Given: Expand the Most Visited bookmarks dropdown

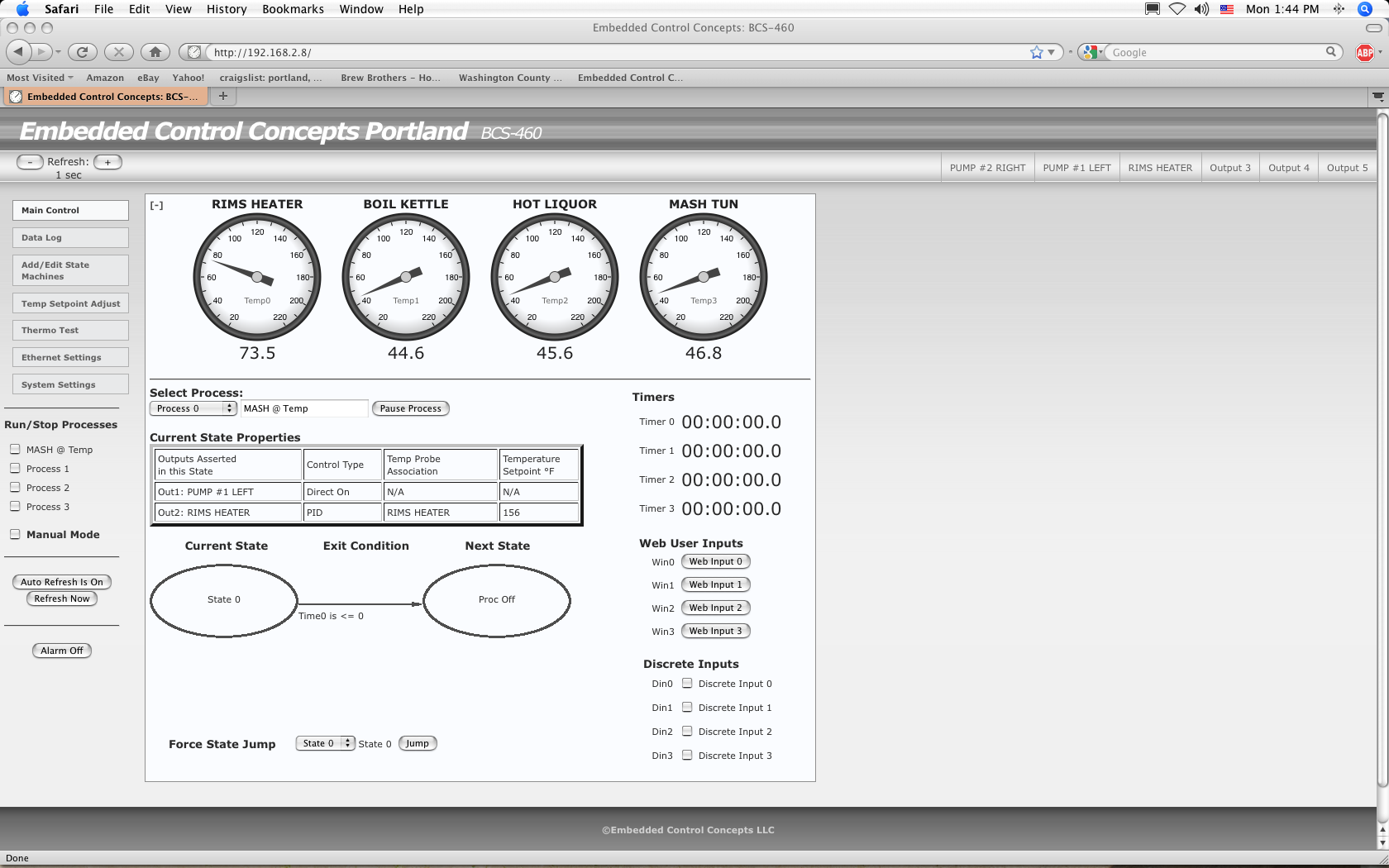Looking at the screenshot, I should pyautogui.click(x=40, y=78).
